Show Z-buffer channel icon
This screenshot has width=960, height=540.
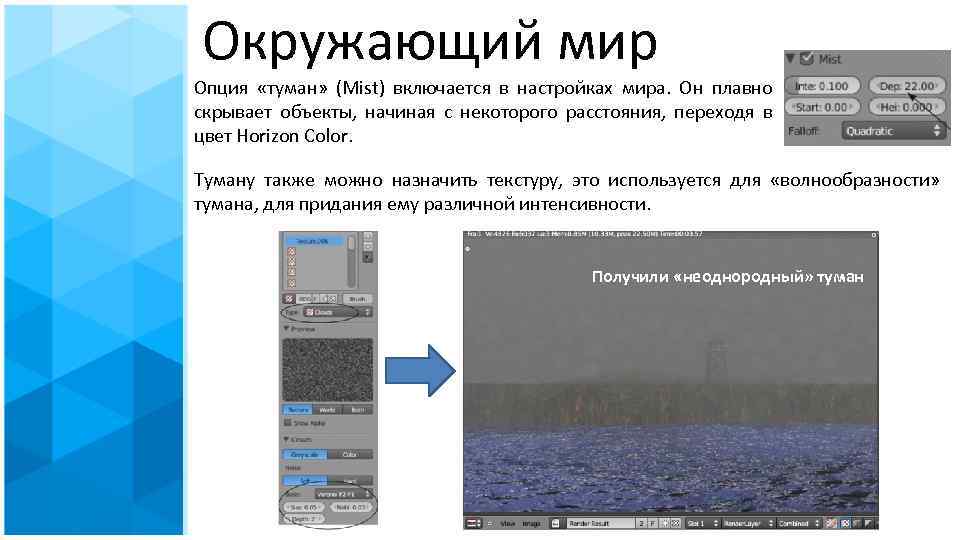pyautogui.click(x=869, y=523)
